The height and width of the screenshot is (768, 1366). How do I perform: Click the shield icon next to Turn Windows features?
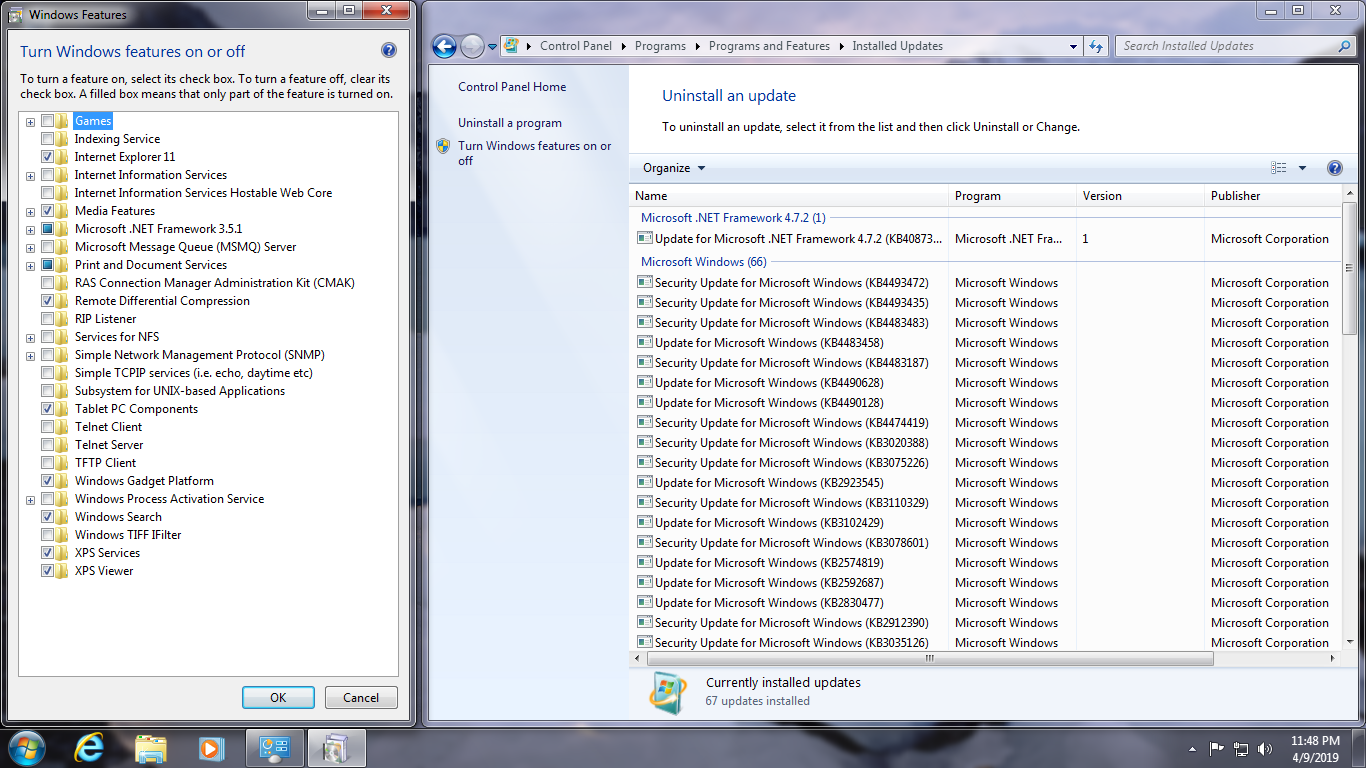pyautogui.click(x=444, y=146)
